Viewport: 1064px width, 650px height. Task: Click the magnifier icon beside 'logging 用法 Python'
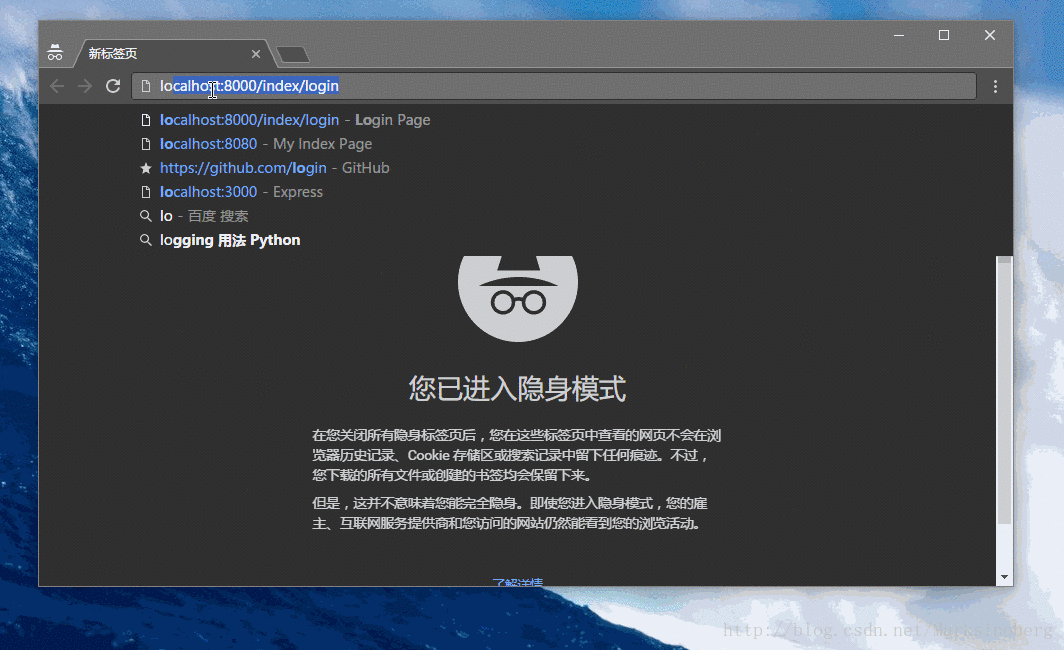pyautogui.click(x=145, y=240)
